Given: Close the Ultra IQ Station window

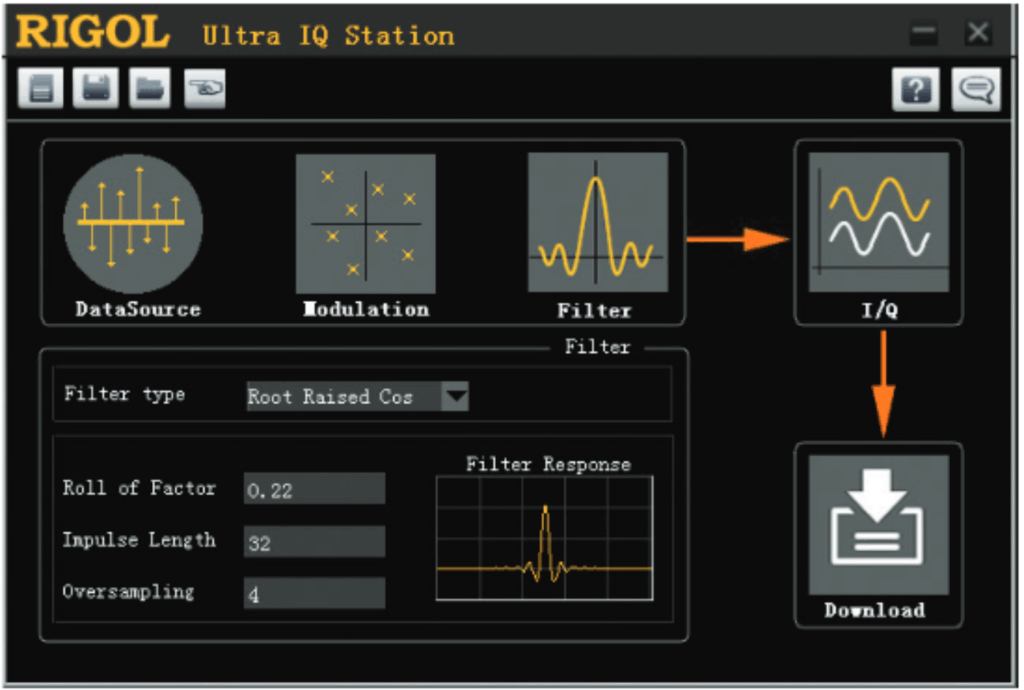Looking at the screenshot, I should pos(977,34).
